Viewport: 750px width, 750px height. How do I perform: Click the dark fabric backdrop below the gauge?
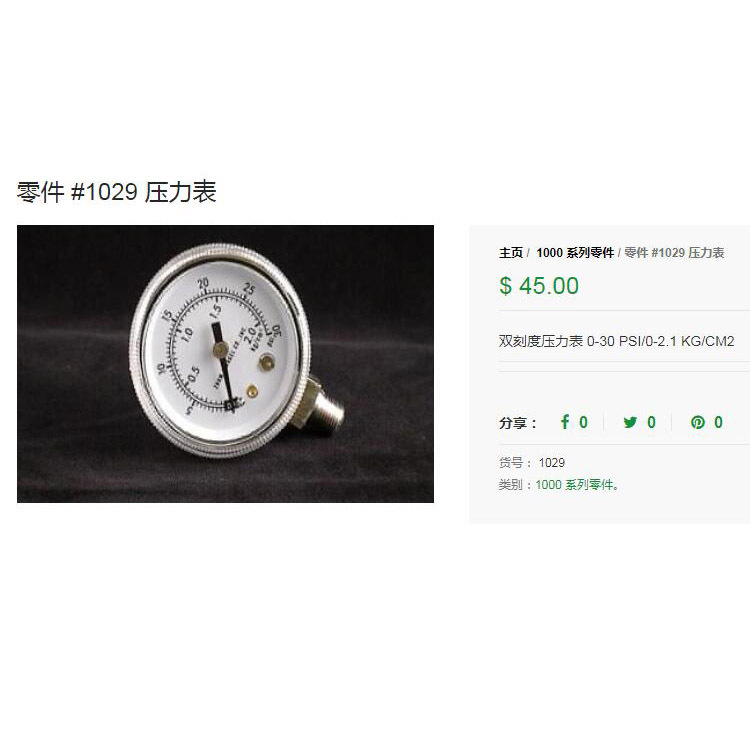coord(225,481)
